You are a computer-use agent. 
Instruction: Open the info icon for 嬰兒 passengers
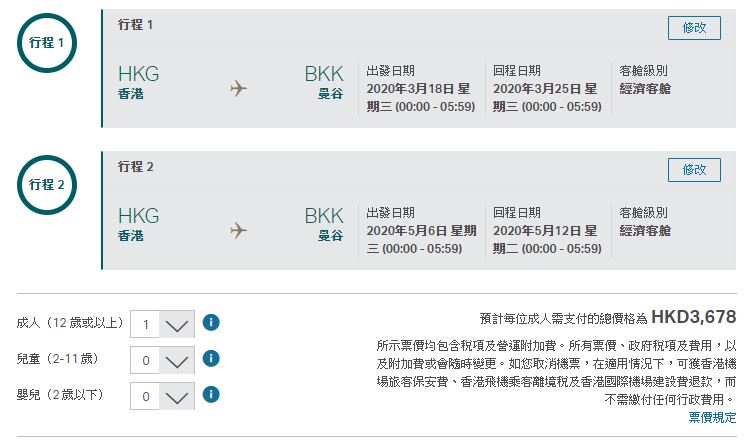[211, 394]
